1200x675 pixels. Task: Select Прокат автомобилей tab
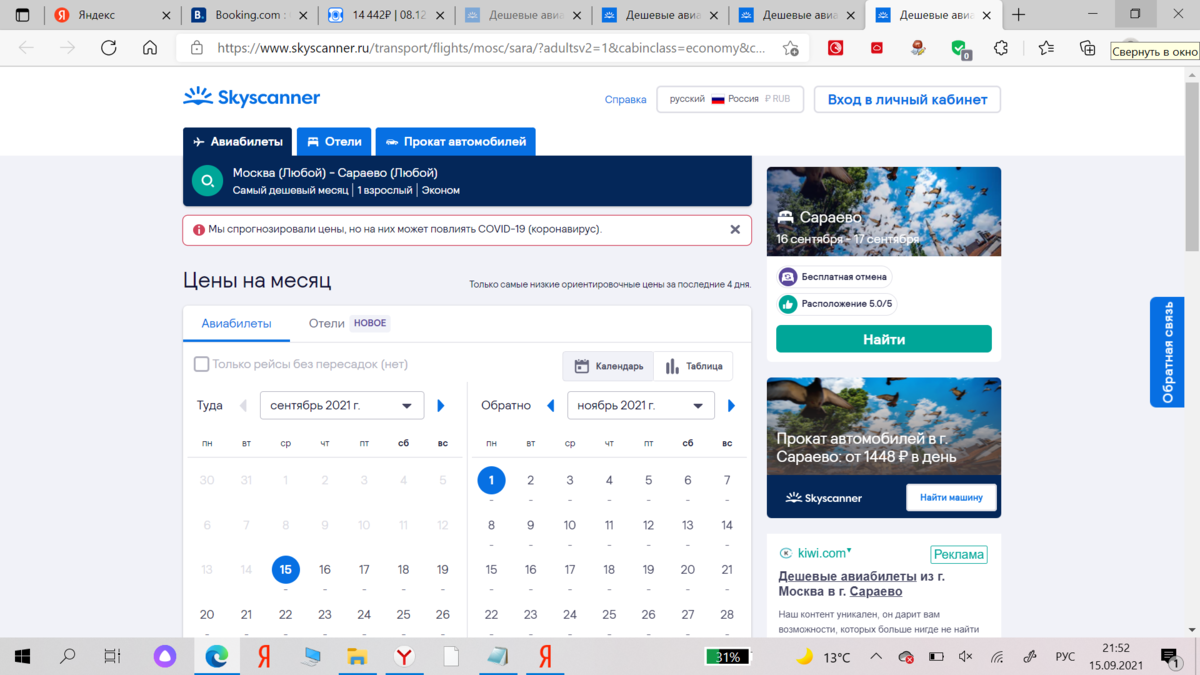pyautogui.click(x=456, y=142)
